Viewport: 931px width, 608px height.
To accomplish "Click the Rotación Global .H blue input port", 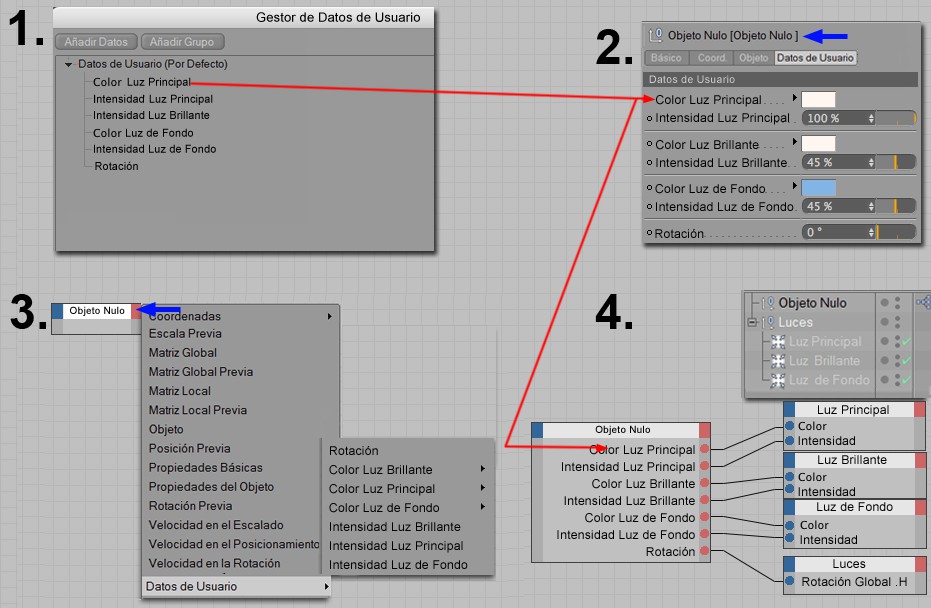I will click(x=790, y=581).
